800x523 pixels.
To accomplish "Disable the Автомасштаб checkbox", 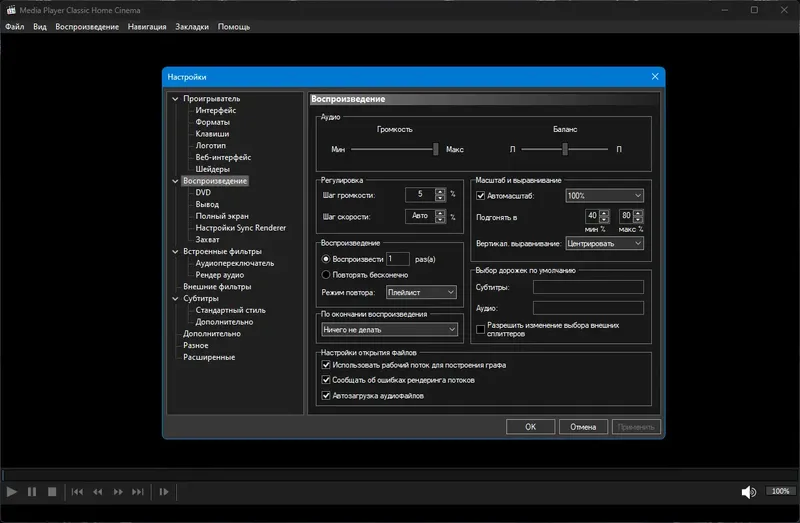I will (x=479, y=196).
